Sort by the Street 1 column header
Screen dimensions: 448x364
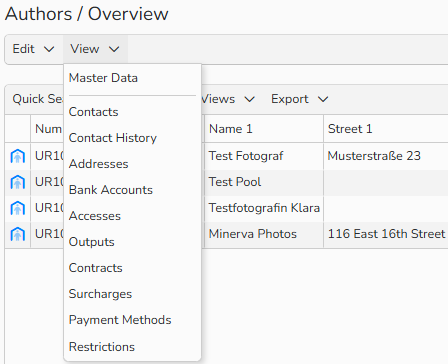[x=386, y=129]
